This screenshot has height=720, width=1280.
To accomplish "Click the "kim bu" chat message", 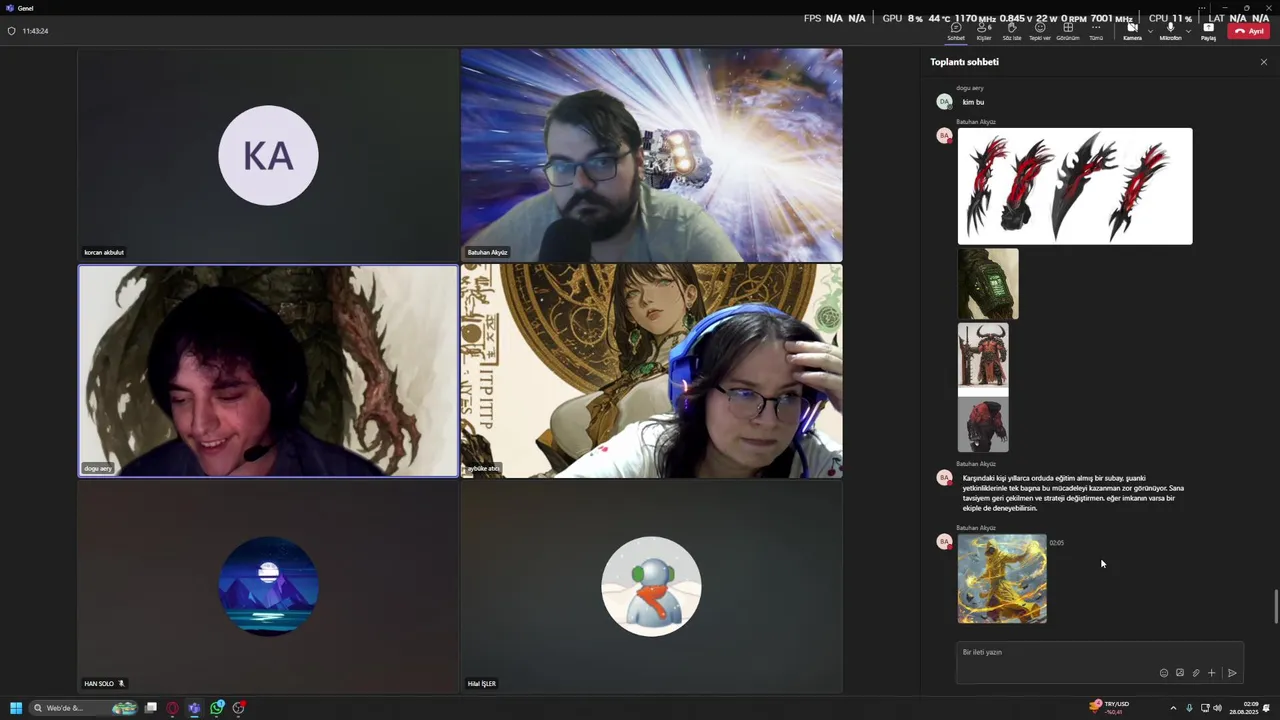I will pyautogui.click(x=973, y=102).
